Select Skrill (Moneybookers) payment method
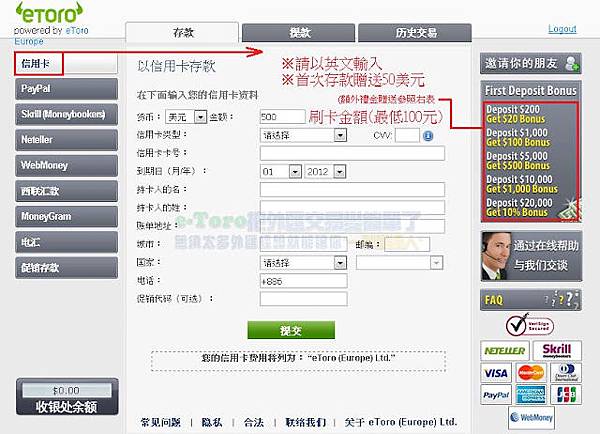This screenshot has width=600, height=434. pyautogui.click(x=67, y=114)
